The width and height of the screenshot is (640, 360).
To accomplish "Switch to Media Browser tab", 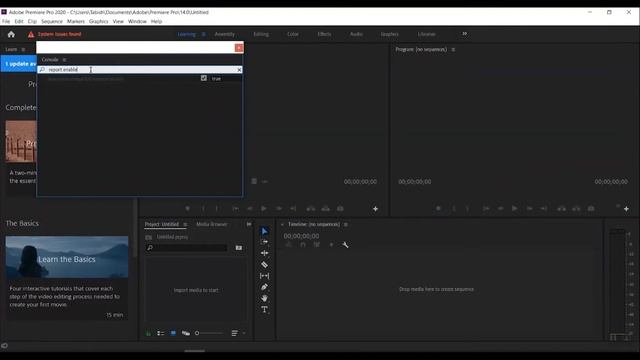I will 212,224.
